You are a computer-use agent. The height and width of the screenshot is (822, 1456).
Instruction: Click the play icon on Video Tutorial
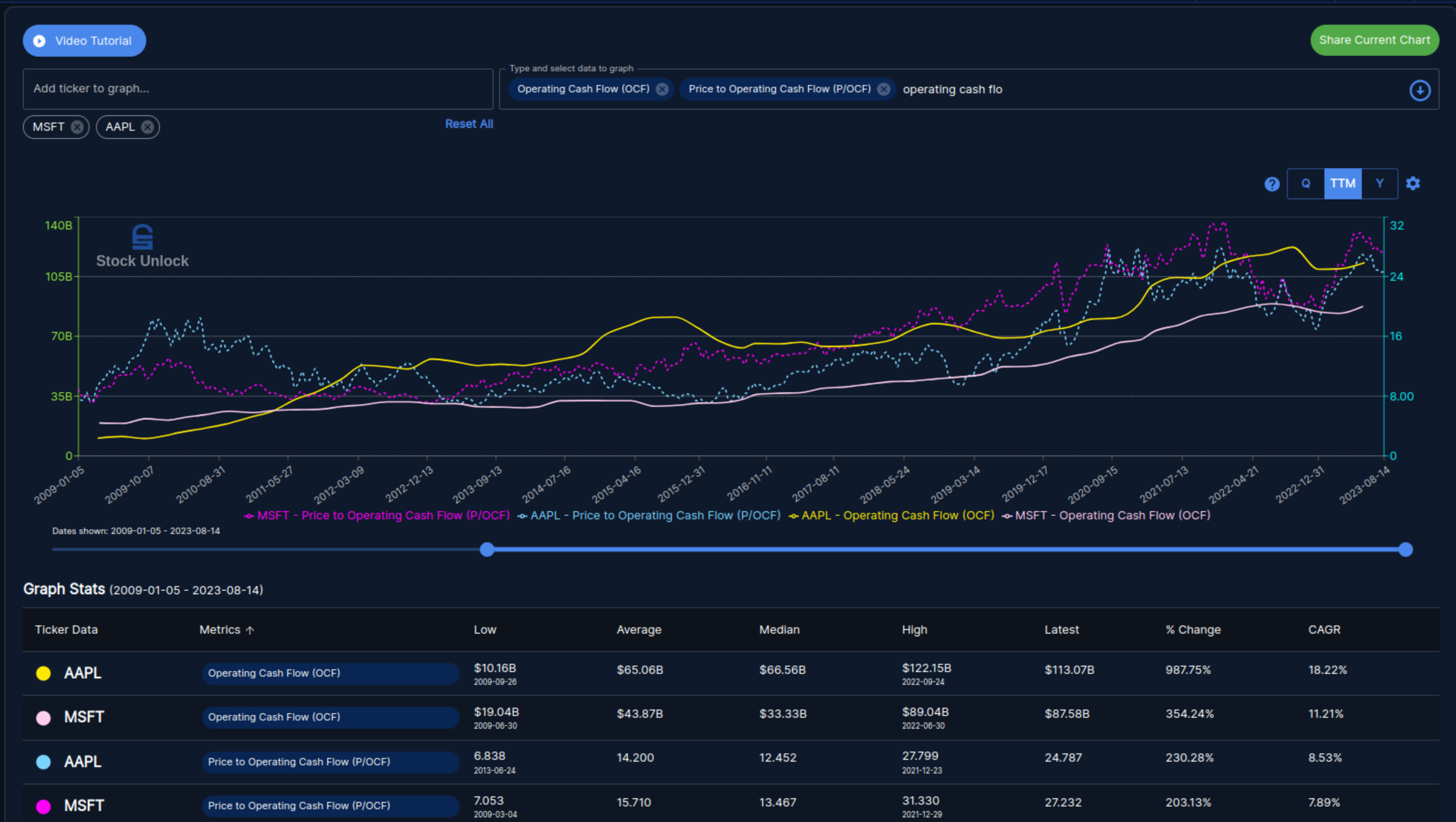tap(39, 40)
